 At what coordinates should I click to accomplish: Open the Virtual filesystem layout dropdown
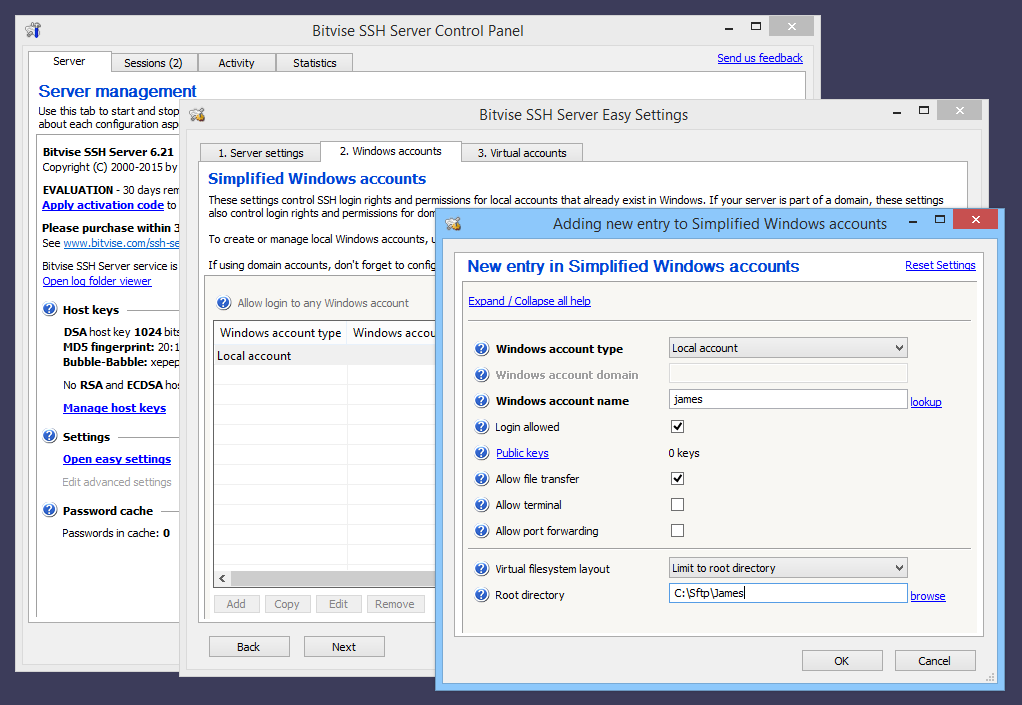click(788, 568)
